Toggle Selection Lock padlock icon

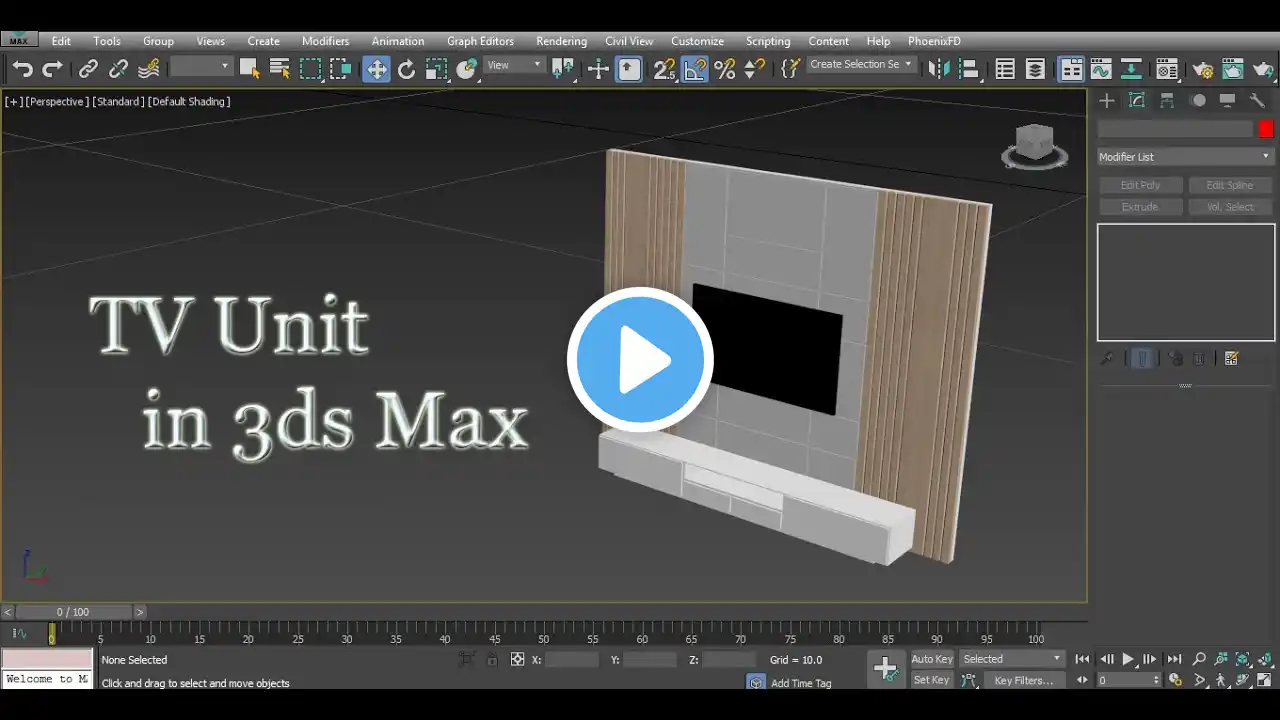(x=492, y=659)
